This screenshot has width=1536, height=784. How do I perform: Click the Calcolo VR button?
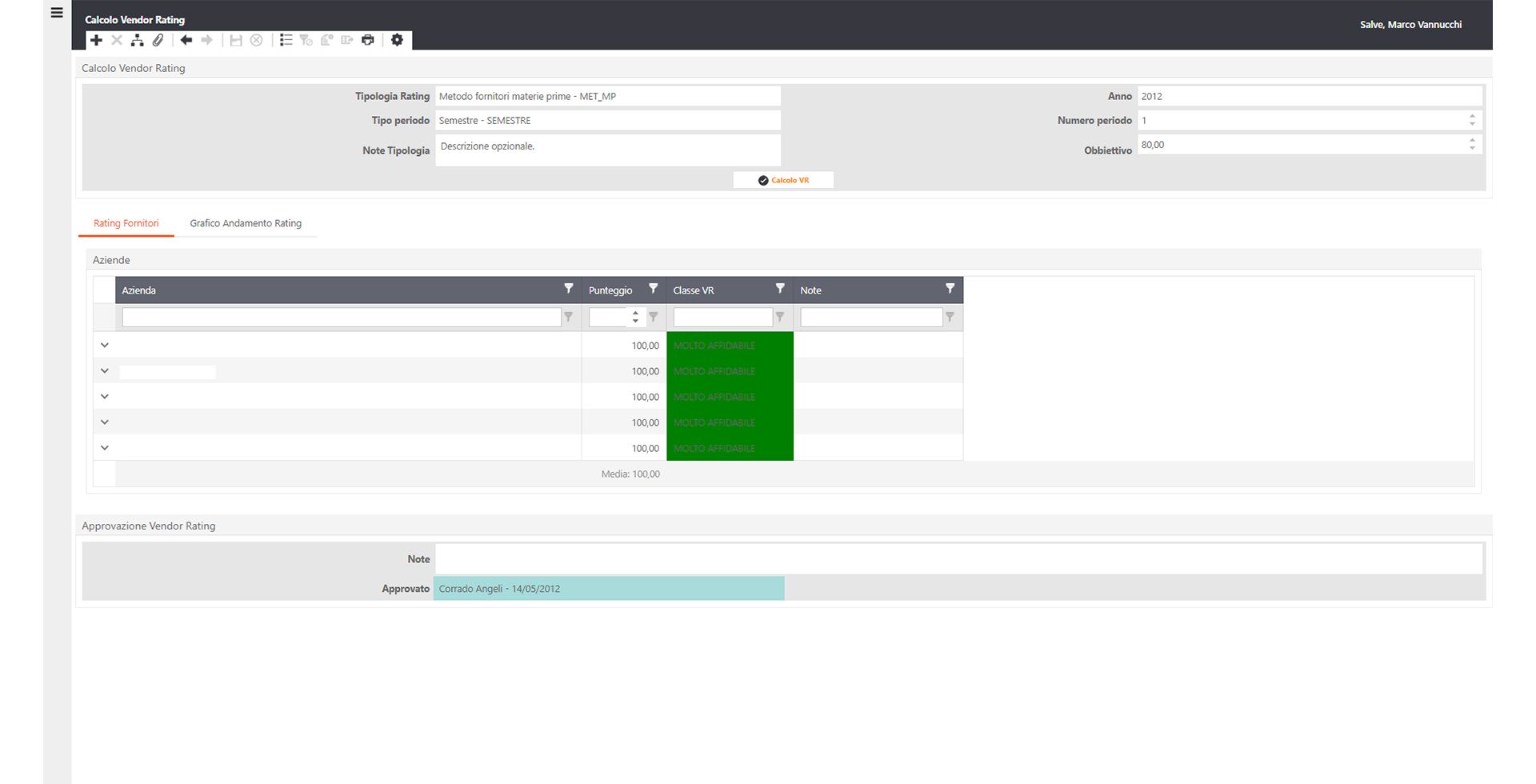point(783,180)
